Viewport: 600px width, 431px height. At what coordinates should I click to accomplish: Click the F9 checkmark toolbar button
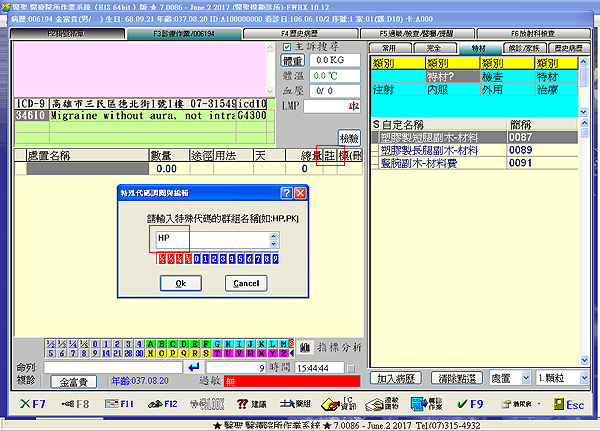coord(470,404)
